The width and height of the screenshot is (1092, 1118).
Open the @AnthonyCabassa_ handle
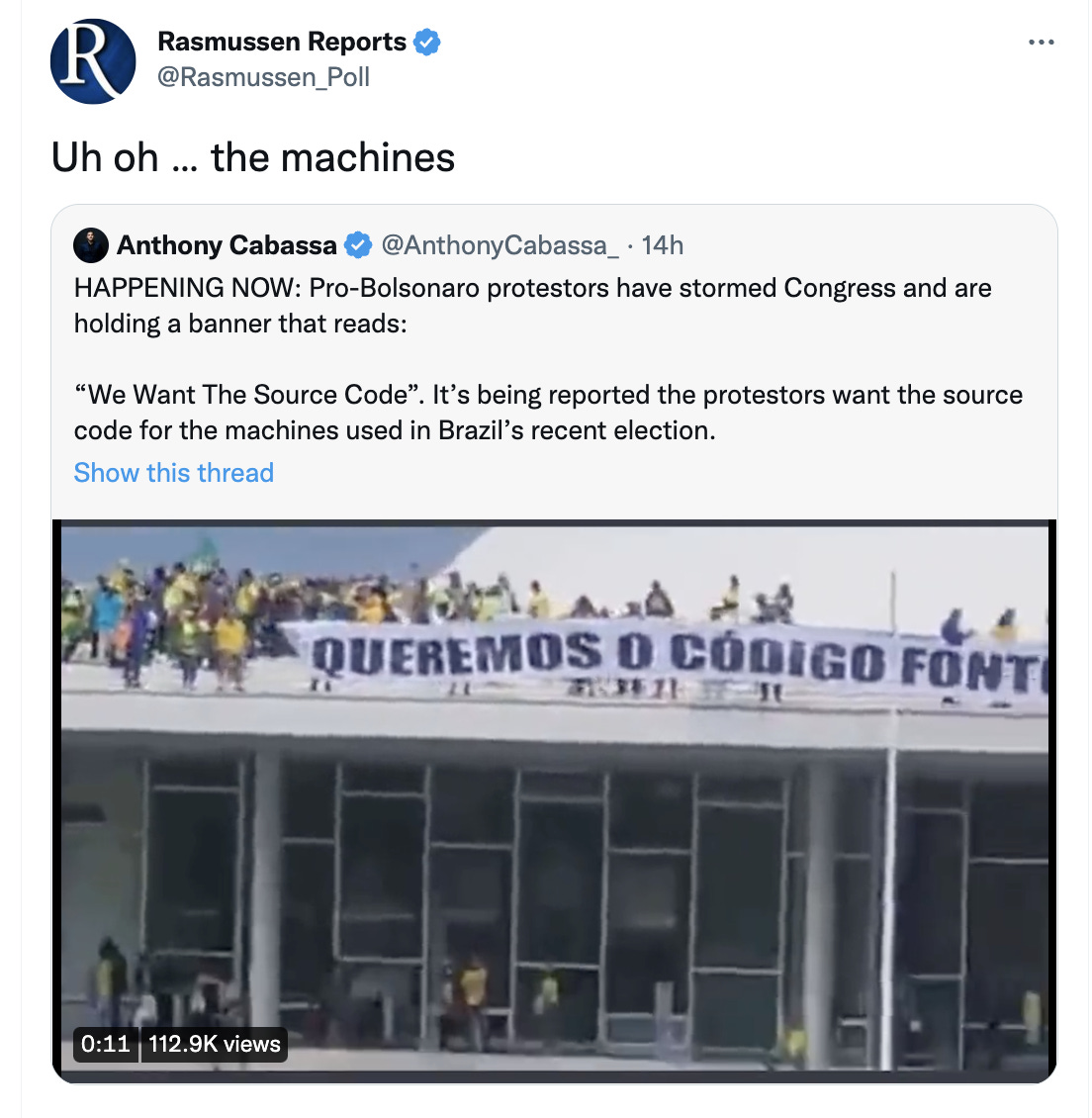(500, 245)
